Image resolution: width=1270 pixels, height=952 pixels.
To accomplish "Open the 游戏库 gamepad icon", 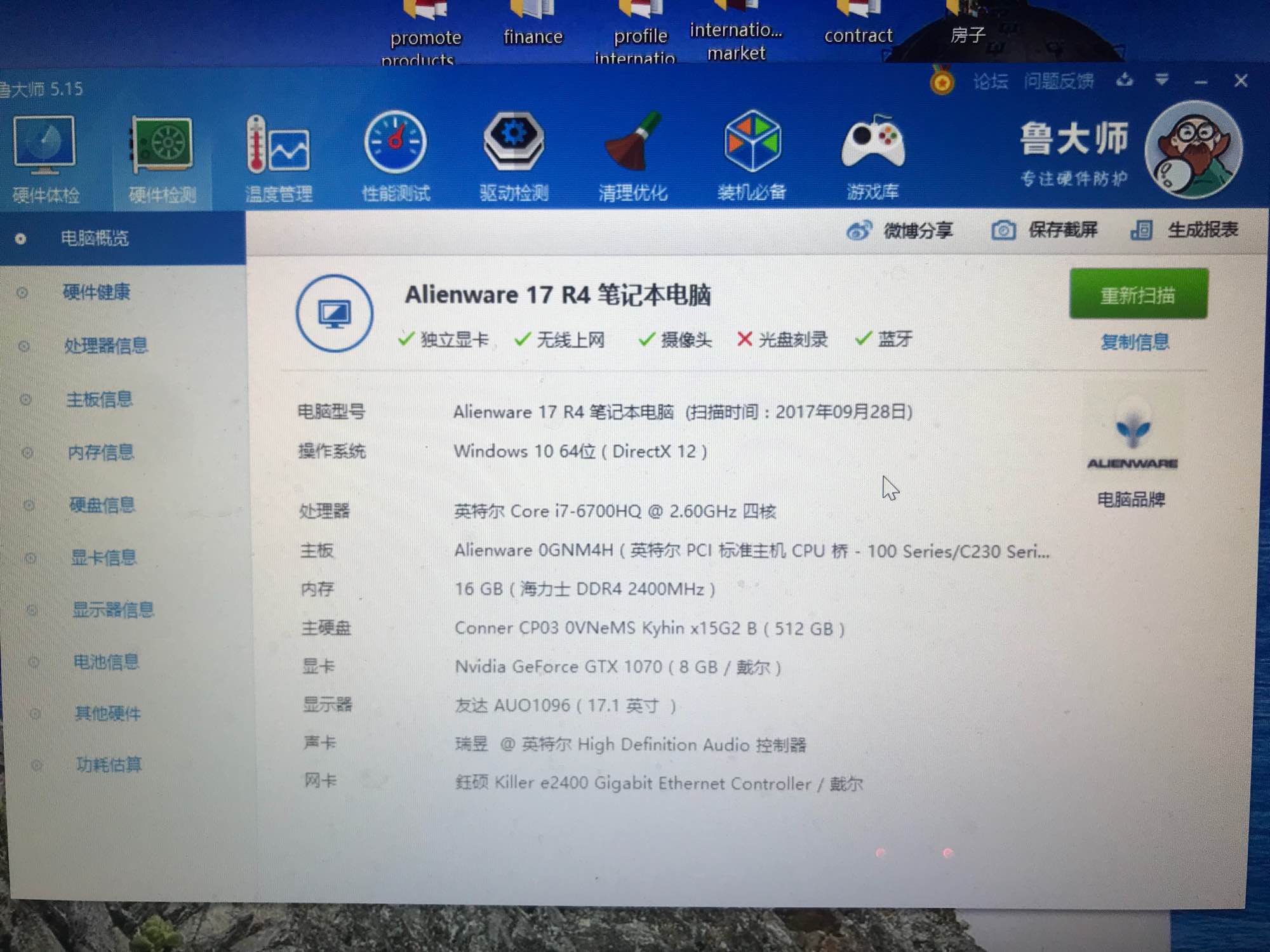I will tap(872, 142).
